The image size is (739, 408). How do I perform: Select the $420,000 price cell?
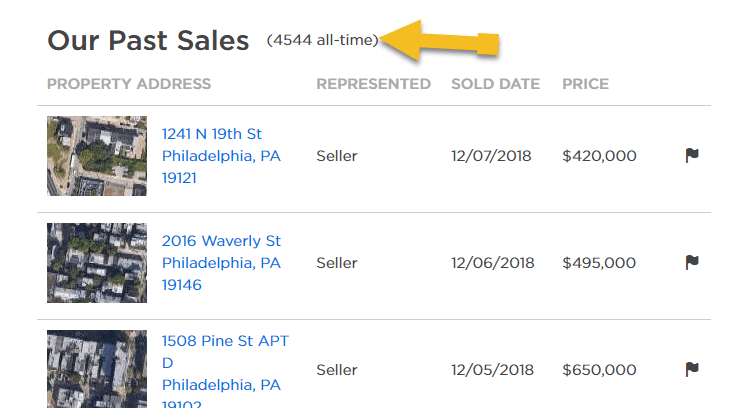(x=599, y=156)
